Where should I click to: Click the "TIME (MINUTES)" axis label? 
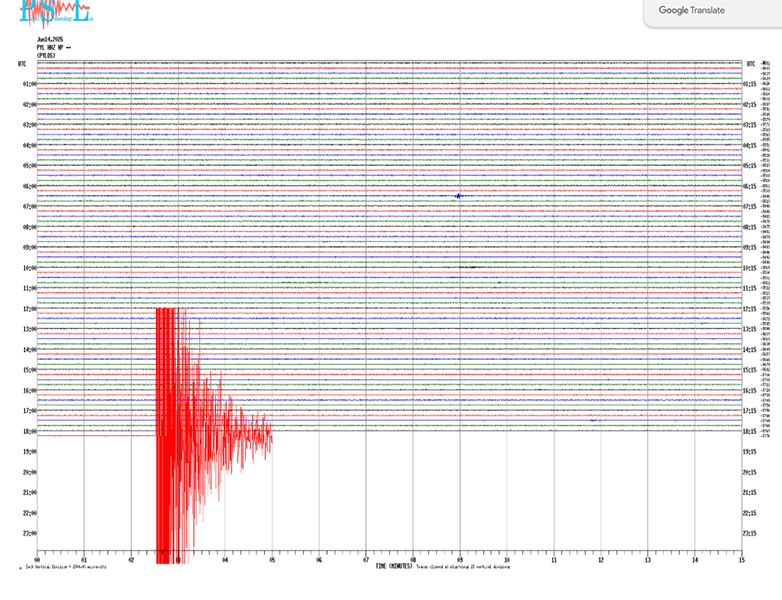pos(393,567)
